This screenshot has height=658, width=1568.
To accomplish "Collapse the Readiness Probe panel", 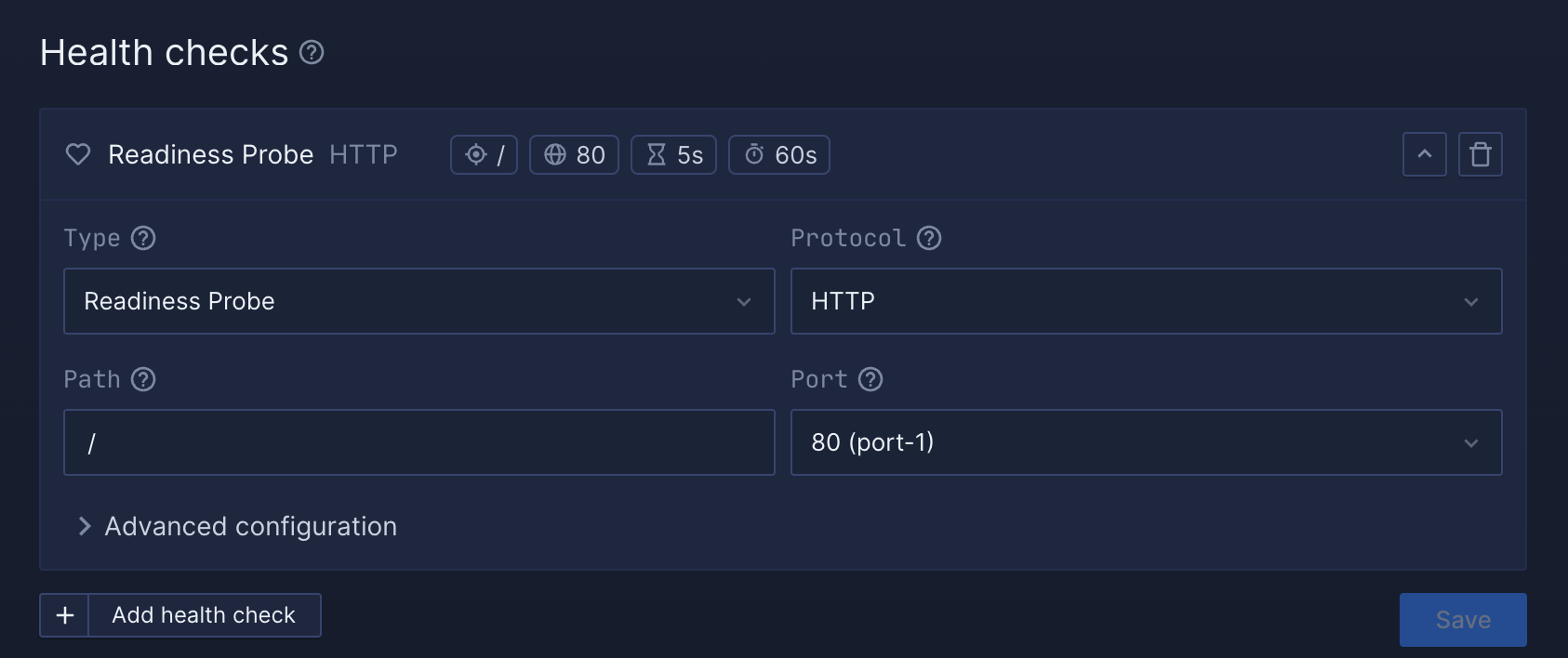I will (x=1424, y=154).
